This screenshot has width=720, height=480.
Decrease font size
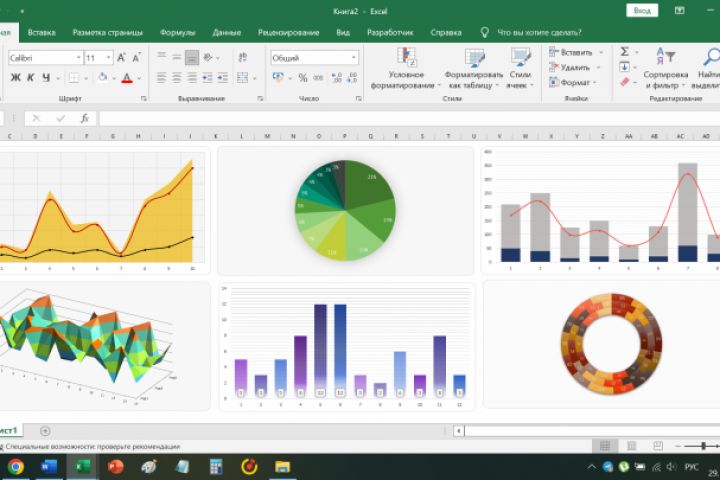click(136, 57)
